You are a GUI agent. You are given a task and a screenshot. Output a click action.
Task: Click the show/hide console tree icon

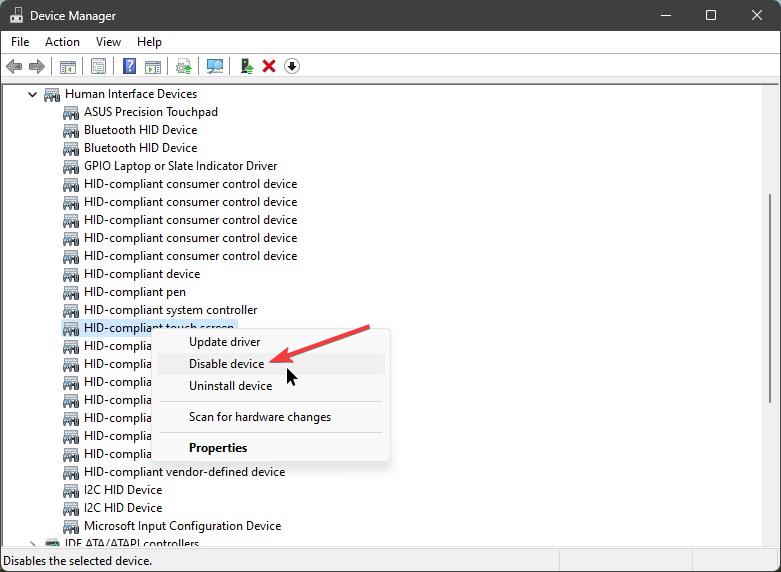(68, 66)
